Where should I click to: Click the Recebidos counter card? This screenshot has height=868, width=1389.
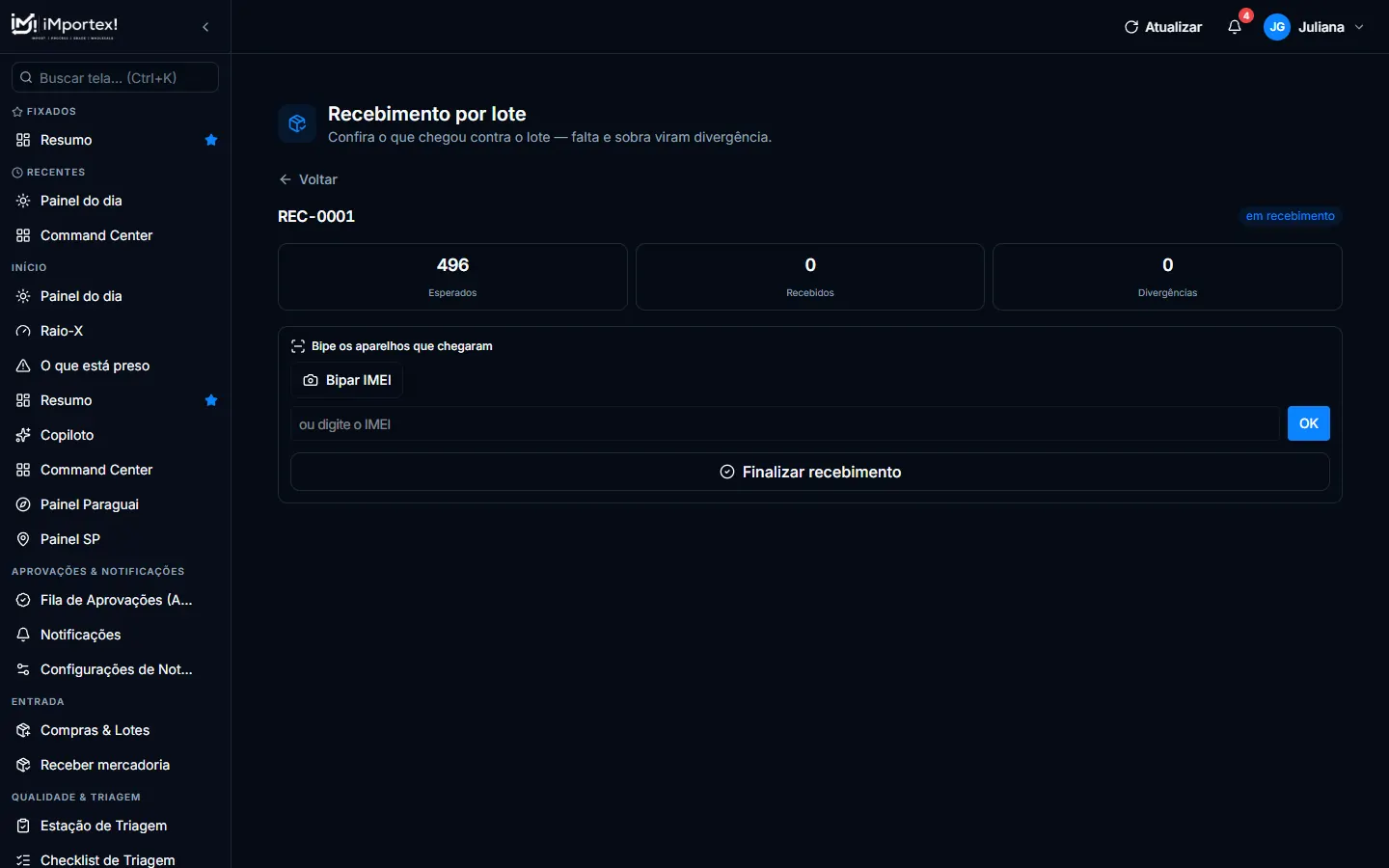tap(810, 277)
